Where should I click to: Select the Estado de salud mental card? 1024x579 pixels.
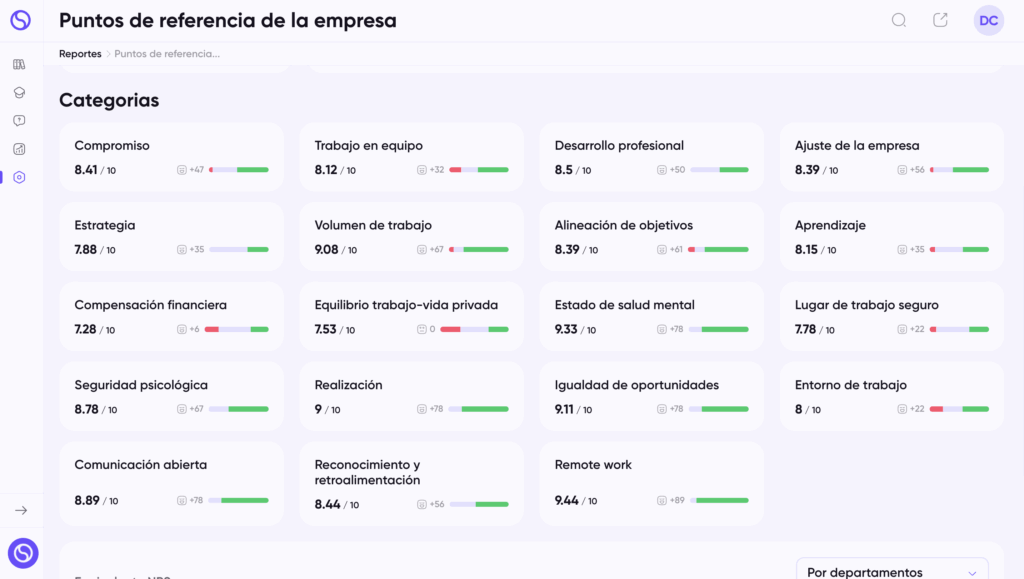(651, 317)
